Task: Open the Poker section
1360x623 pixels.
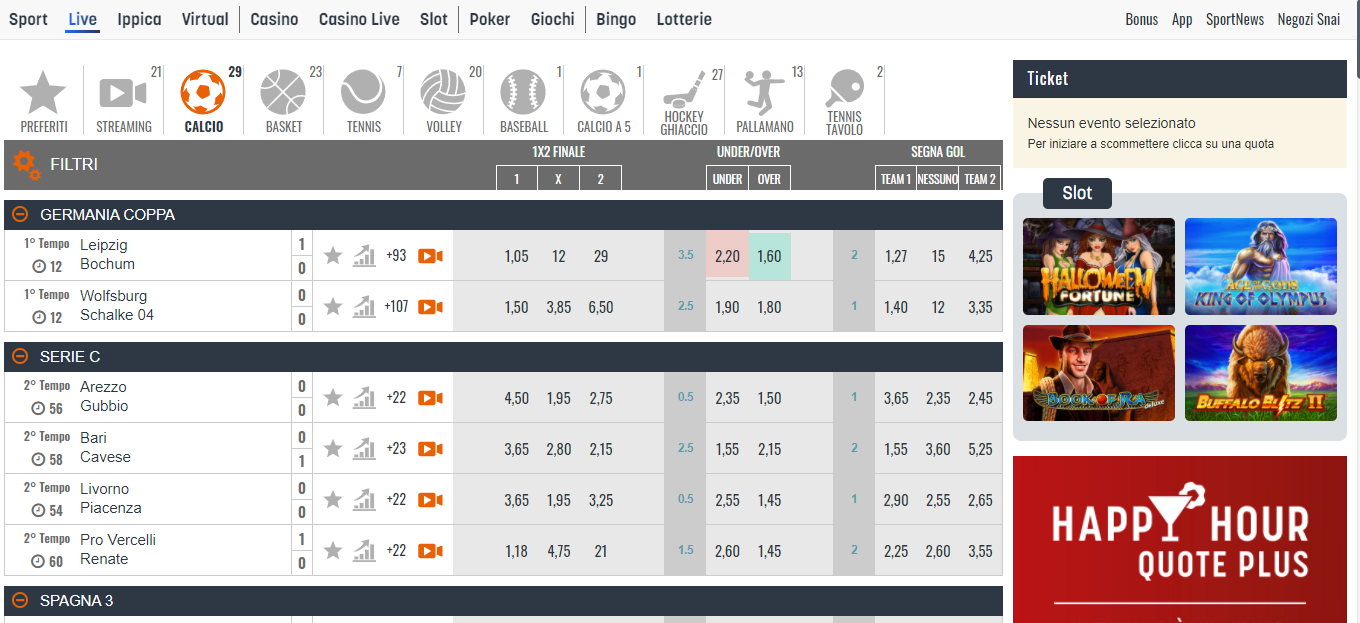Action: [489, 19]
